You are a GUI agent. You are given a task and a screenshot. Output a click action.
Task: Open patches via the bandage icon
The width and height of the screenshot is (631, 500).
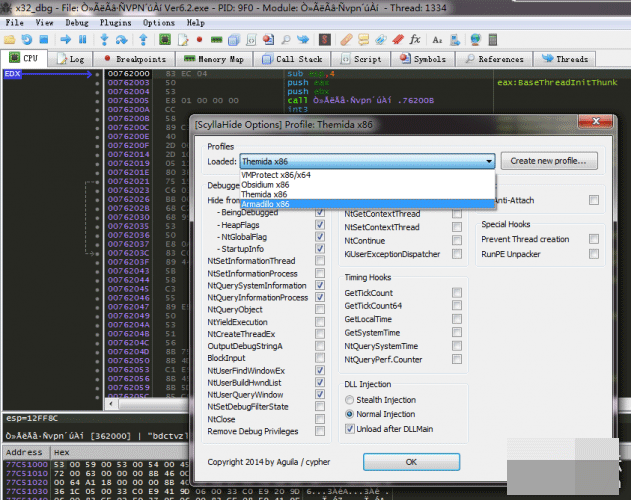coord(346,39)
